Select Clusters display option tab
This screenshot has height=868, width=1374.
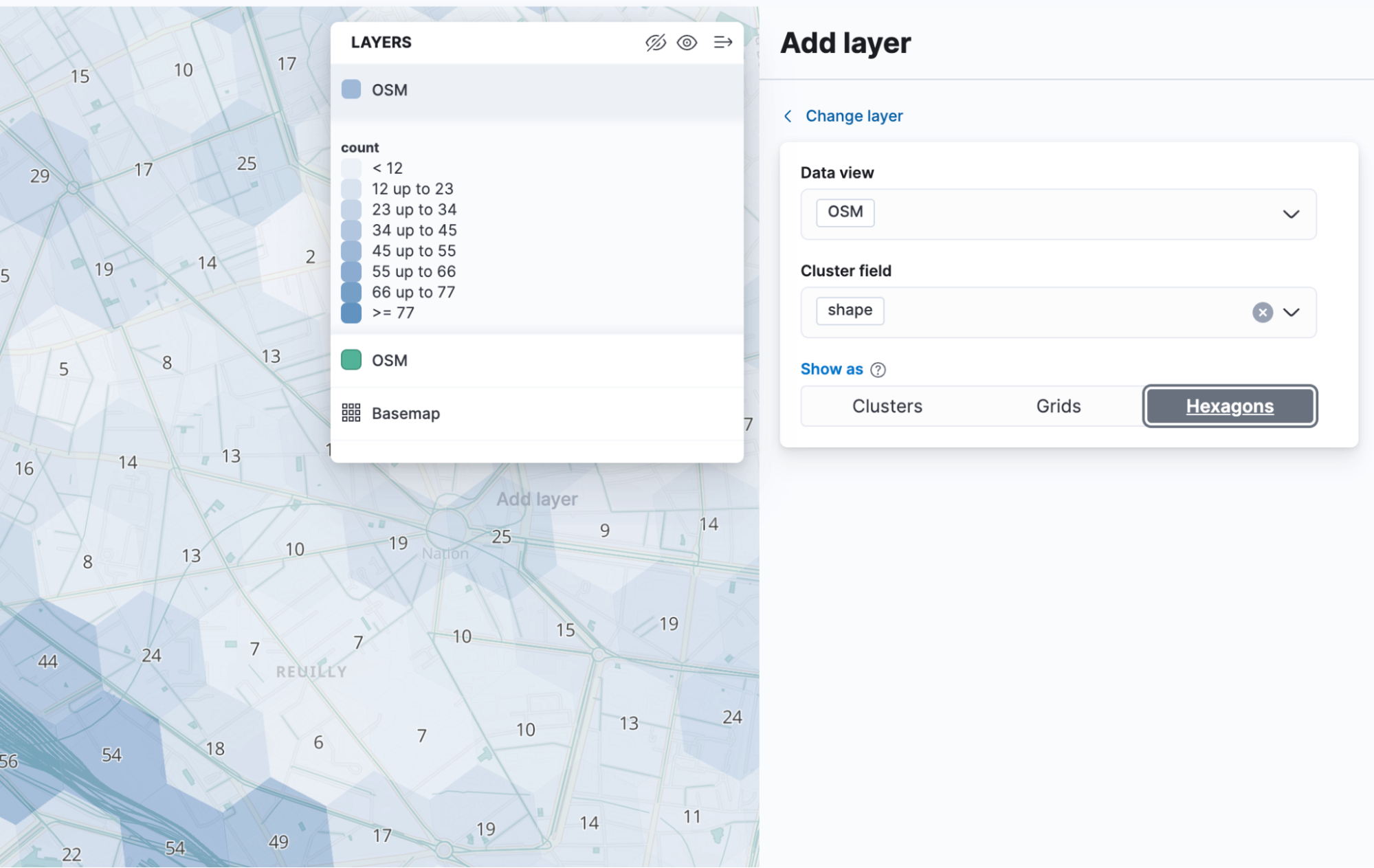[886, 406]
